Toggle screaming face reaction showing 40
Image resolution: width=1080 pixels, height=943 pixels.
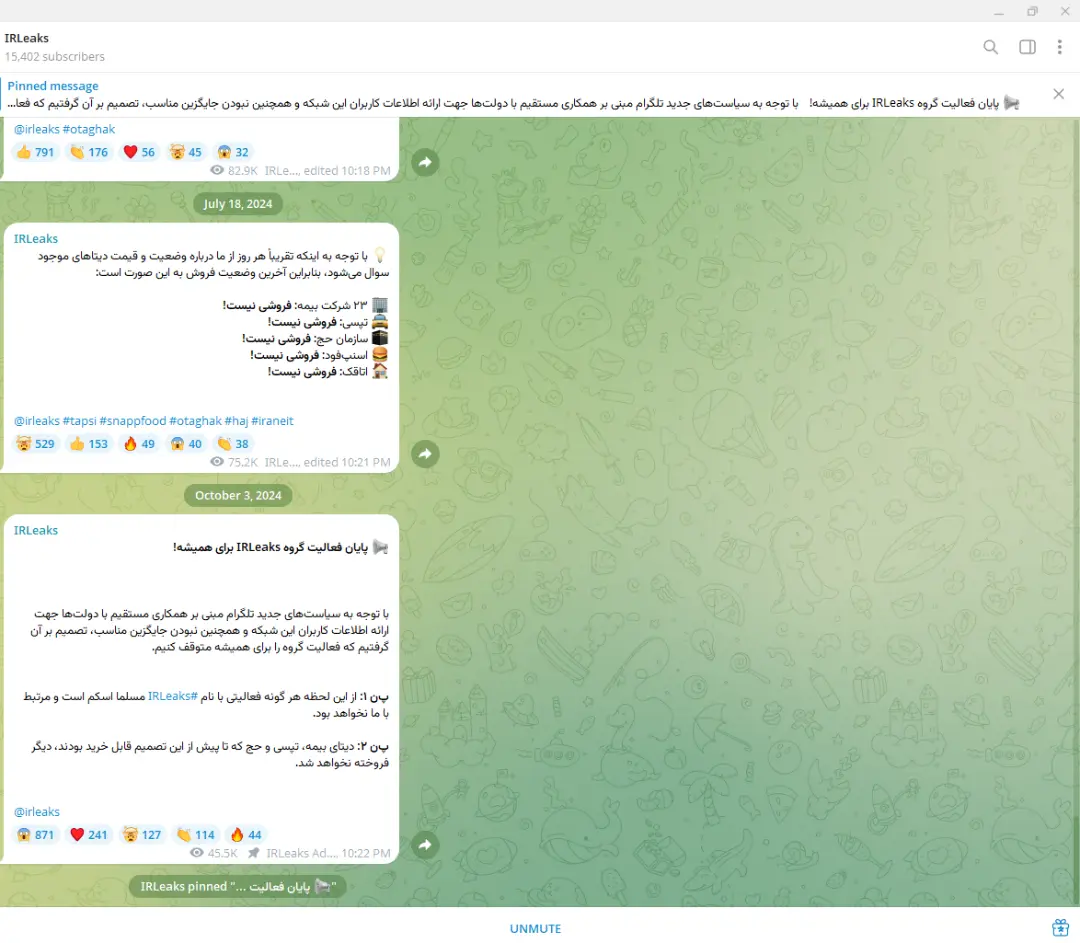pos(186,444)
